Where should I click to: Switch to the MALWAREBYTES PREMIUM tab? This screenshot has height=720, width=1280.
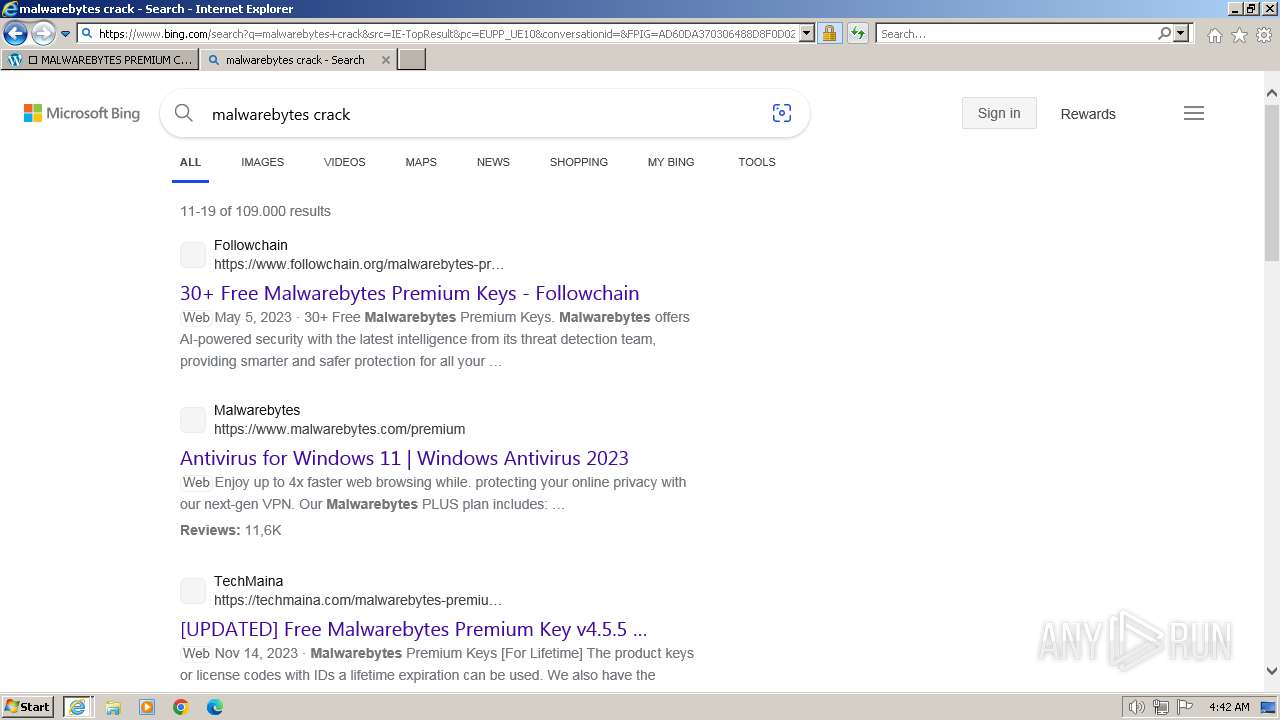click(100, 60)
